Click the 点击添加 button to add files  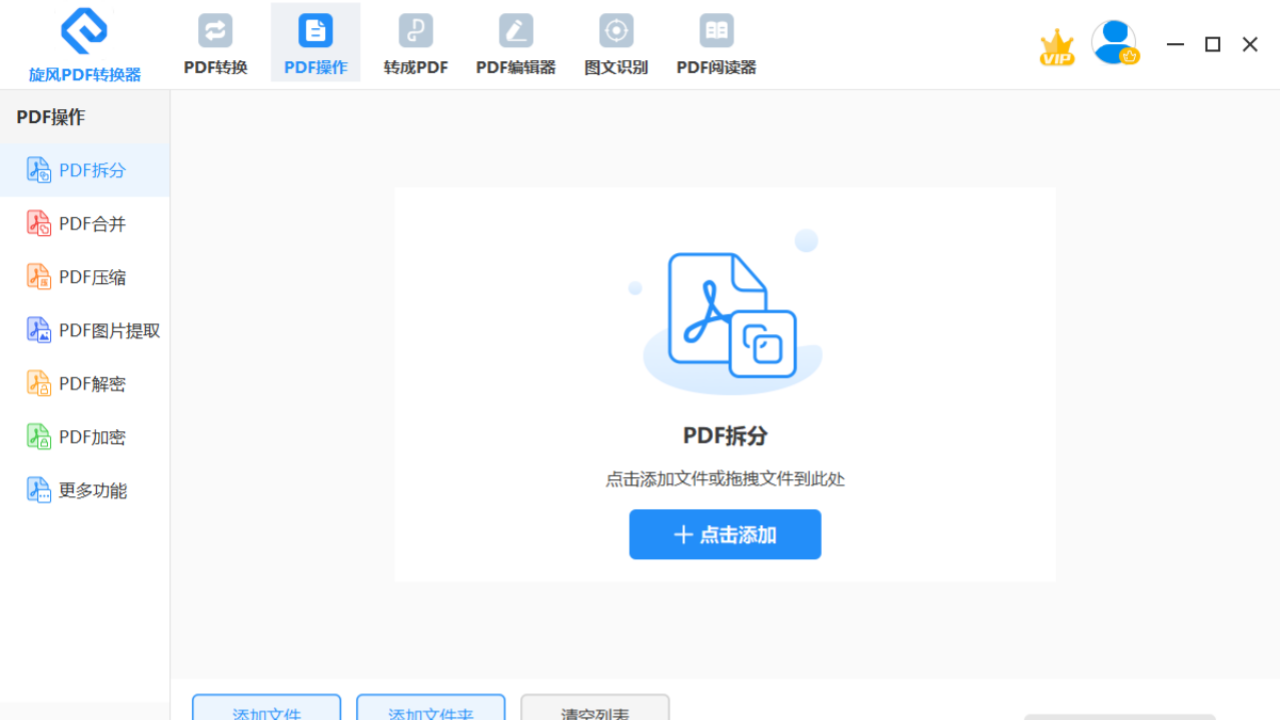724,534
